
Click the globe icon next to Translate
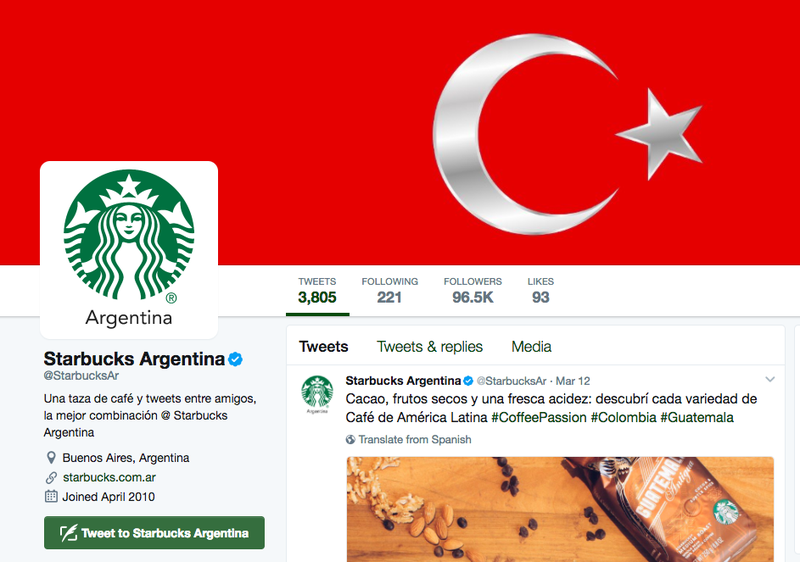pos(351,440)
